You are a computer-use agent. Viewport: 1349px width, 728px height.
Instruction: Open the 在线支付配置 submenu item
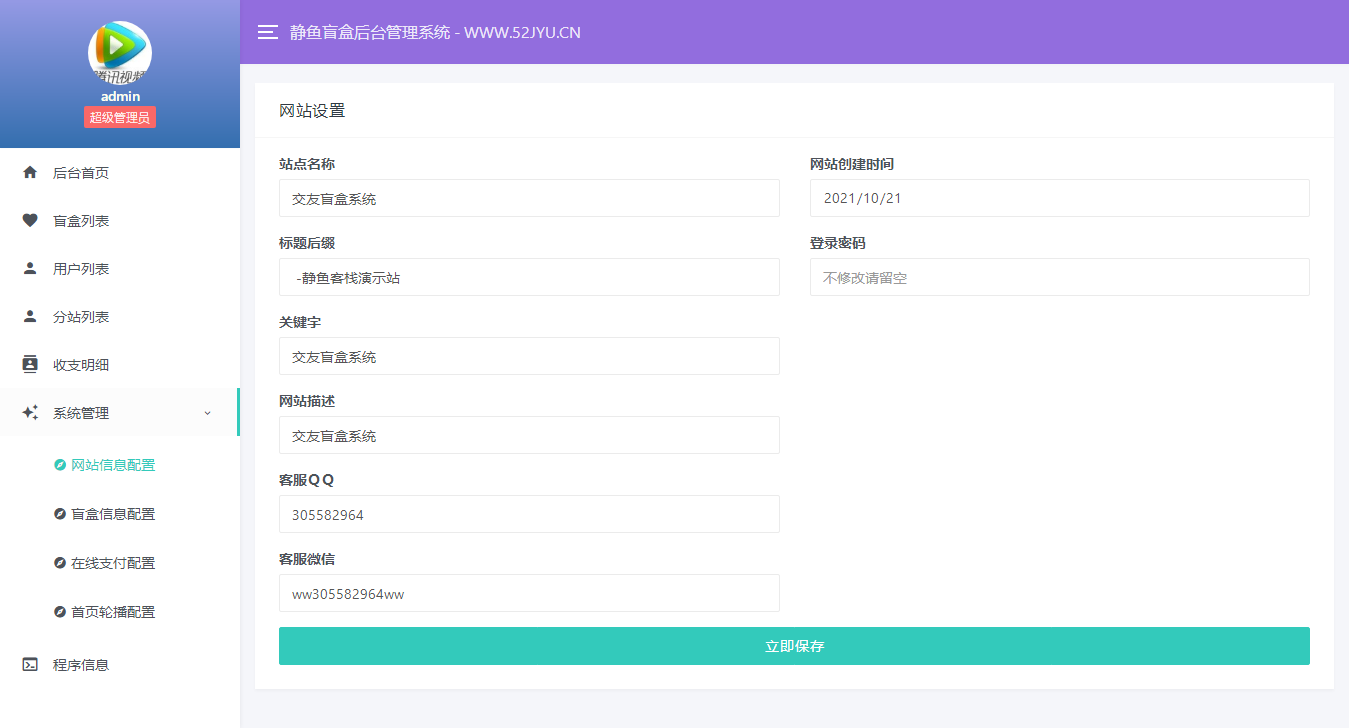point(113,563)
